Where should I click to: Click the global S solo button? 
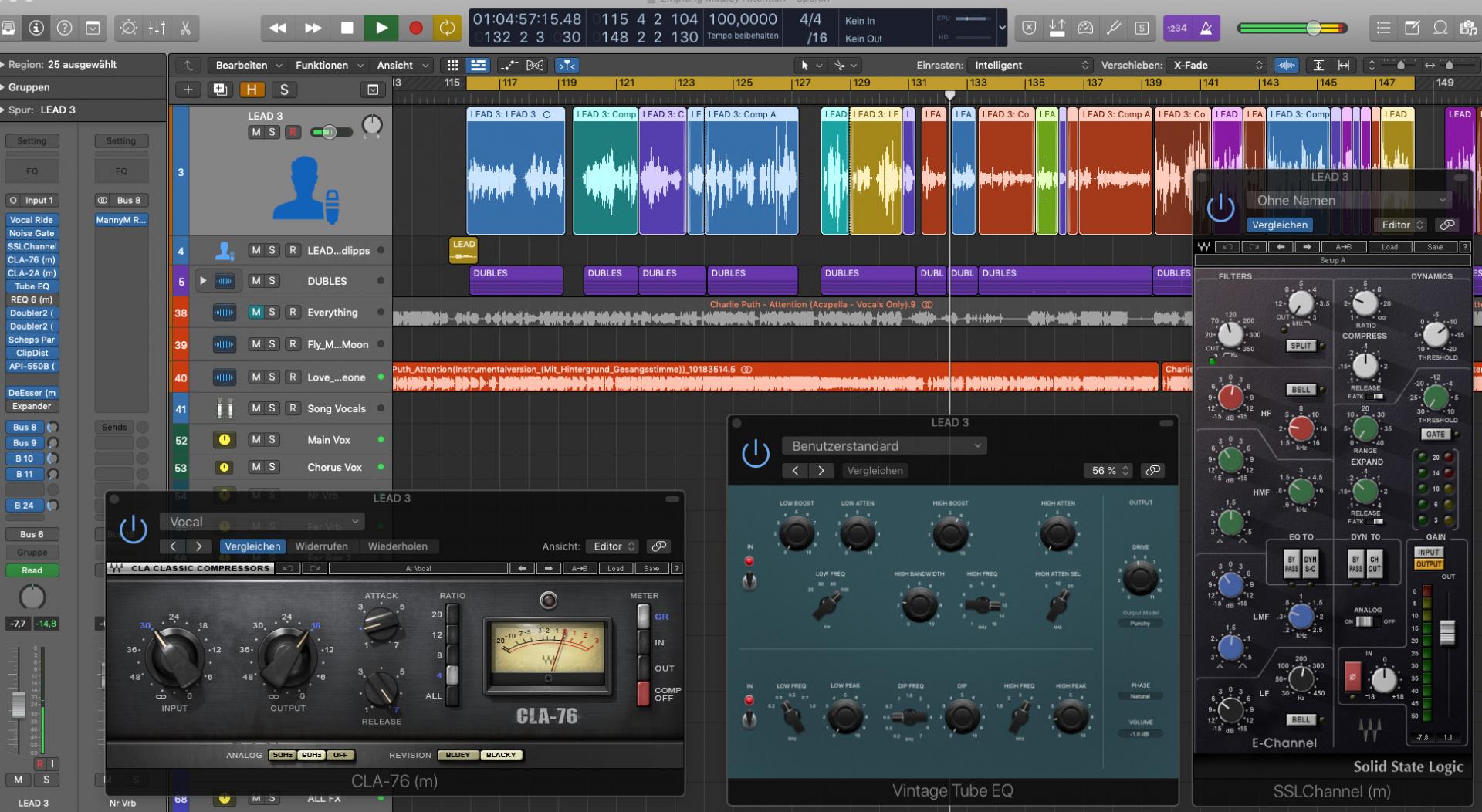tap(284, 90)
